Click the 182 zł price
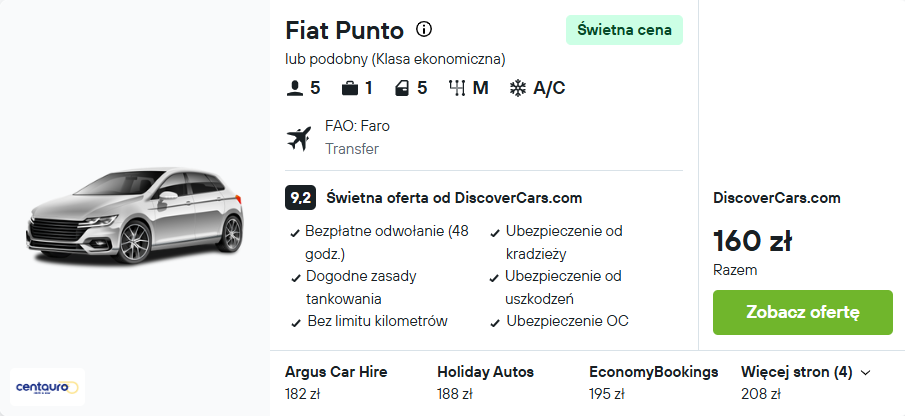 tap(302, 394)
